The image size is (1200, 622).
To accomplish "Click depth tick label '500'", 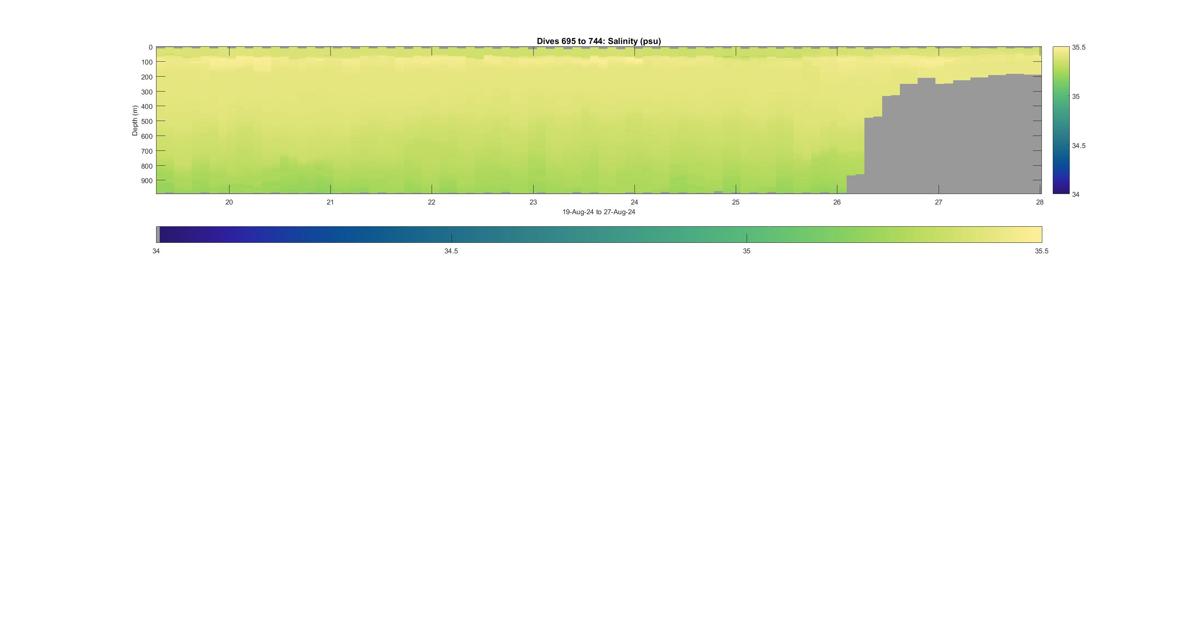I will click(x=146, y=121).
